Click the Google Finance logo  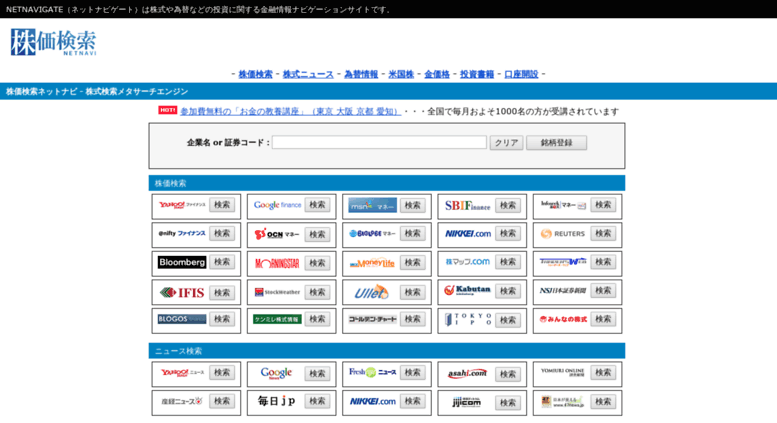pyautogui.click(x=277, y=205)
